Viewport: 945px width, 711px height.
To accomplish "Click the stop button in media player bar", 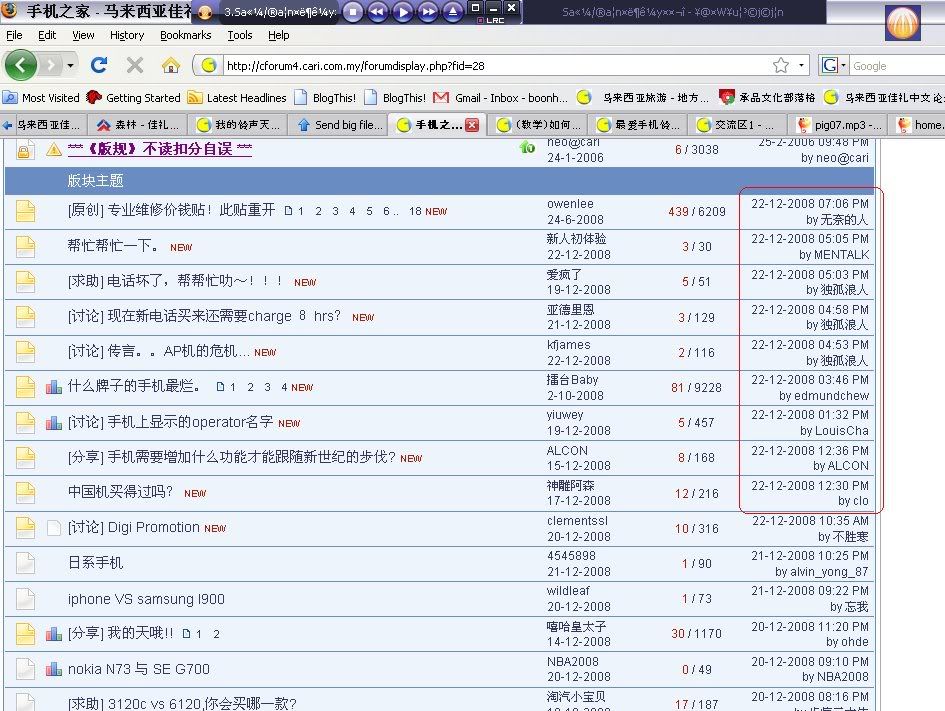I will [x=353, y=12].
